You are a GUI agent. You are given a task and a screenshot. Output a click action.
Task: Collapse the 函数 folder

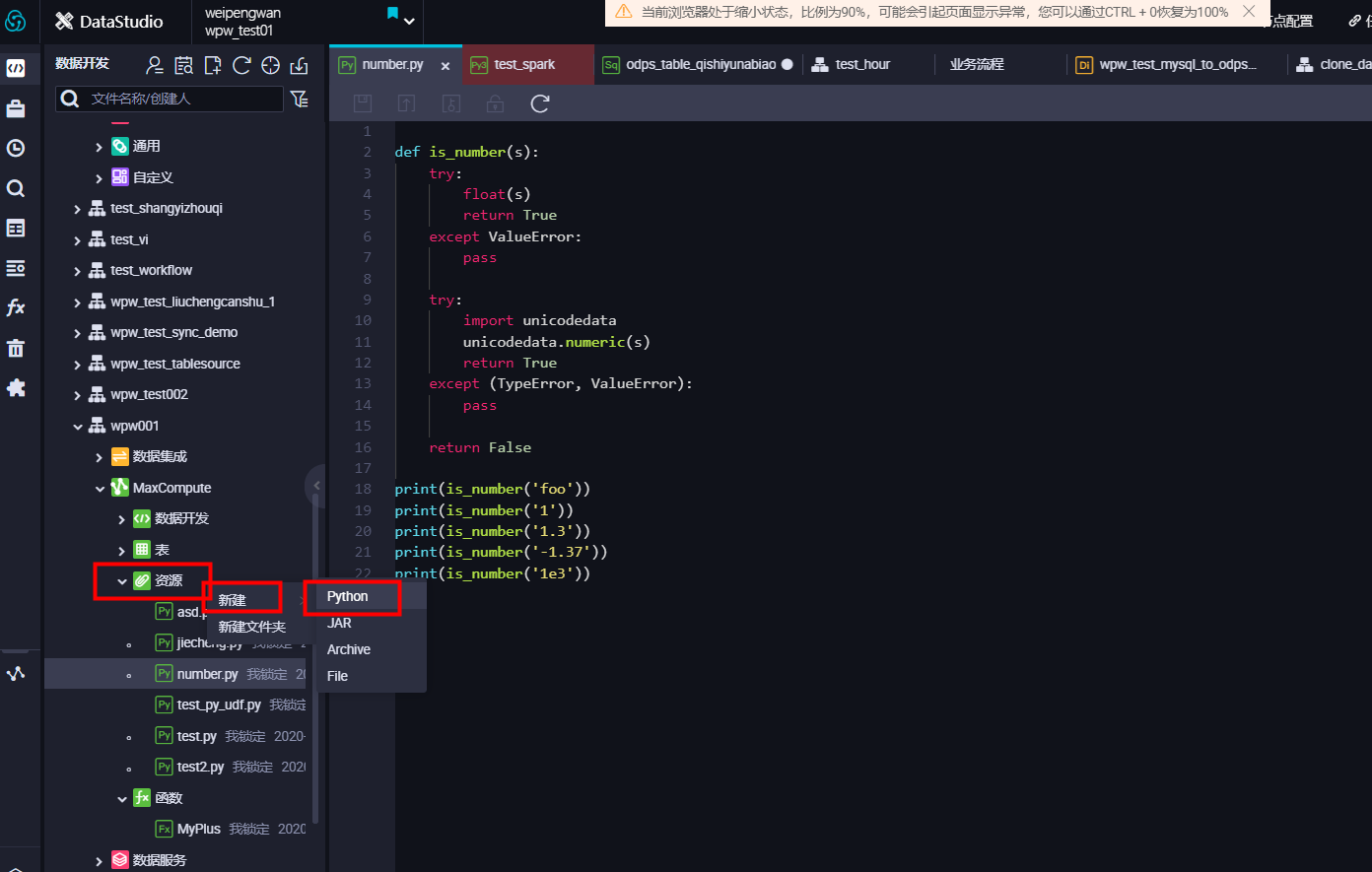(x=121, y=799)
